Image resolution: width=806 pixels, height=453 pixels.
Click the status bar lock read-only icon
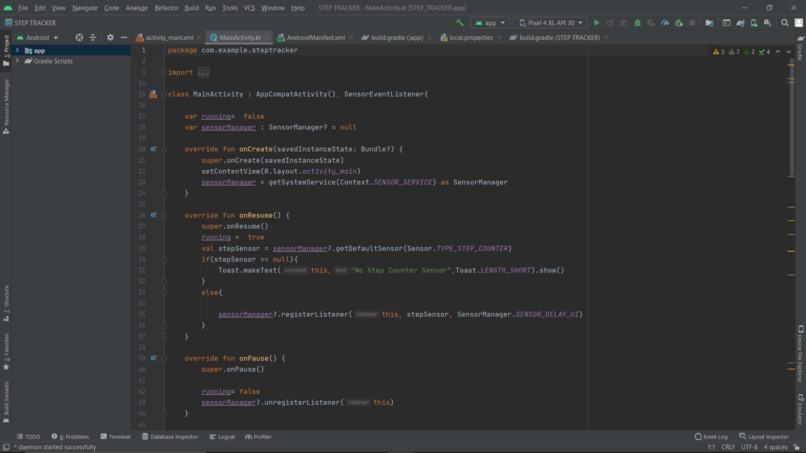(796, 447)
